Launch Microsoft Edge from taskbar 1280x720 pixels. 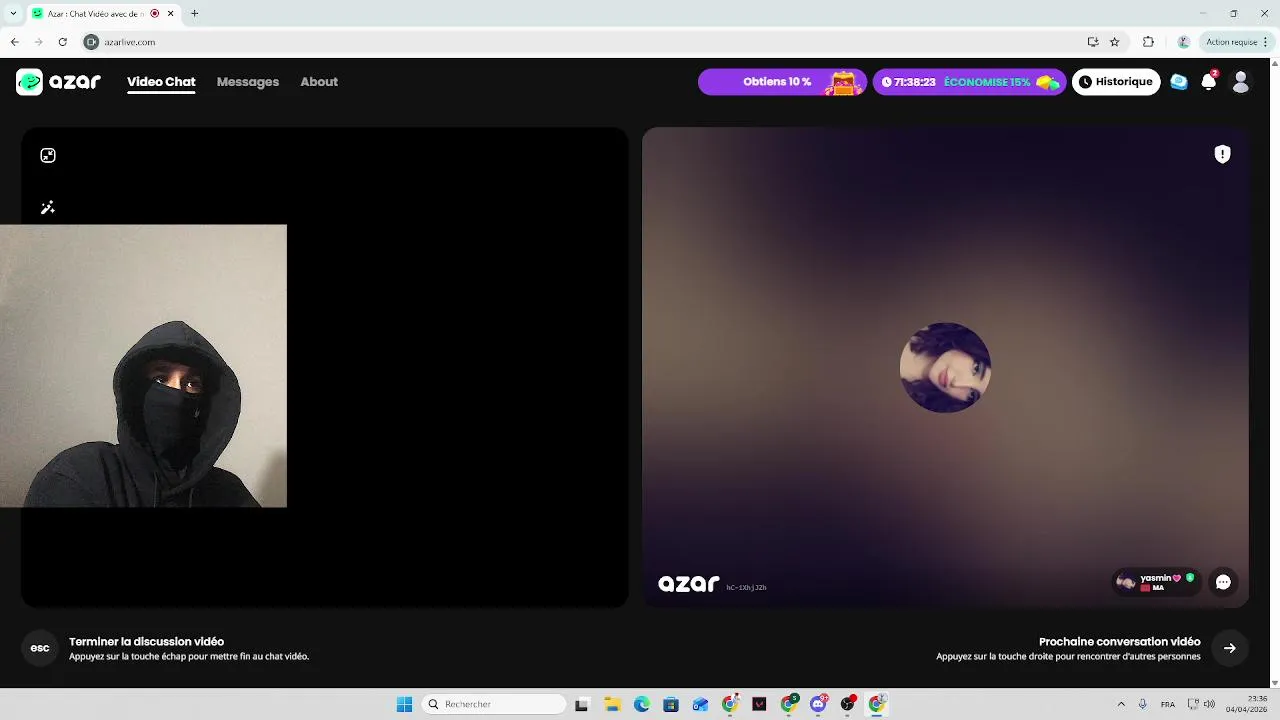642,704
